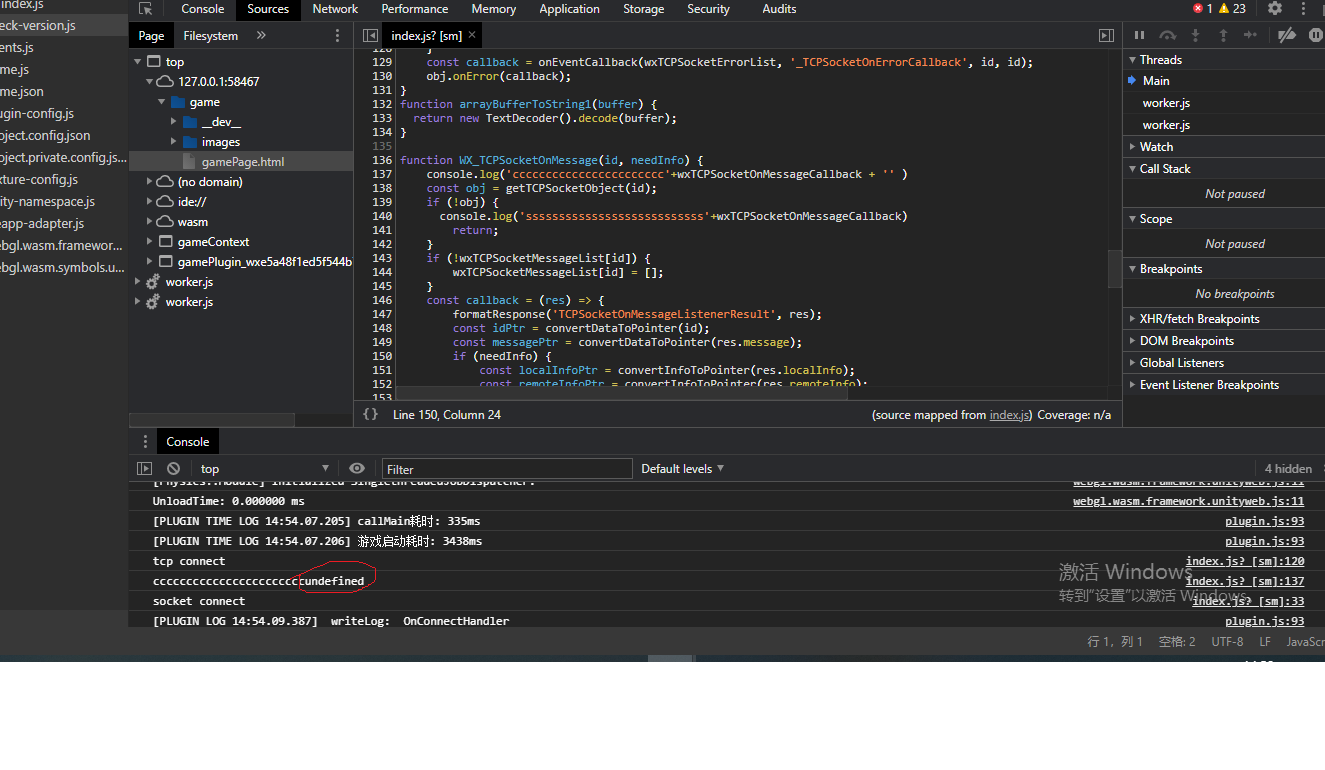This screenshot has height=770, width=1325.
Task: Create a live expression with eye icon
Action: click(357, 468)
